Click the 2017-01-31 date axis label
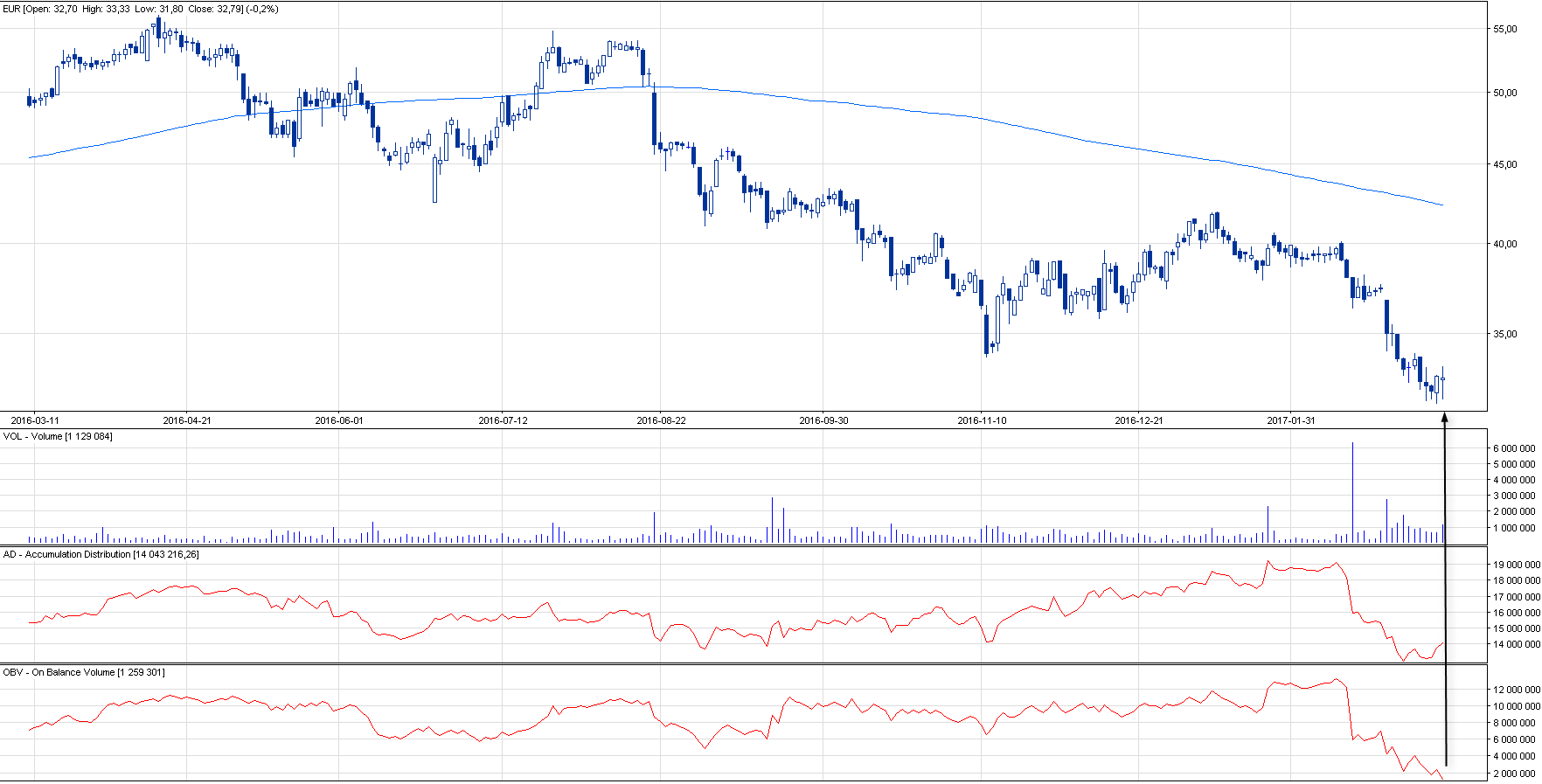1542x784 pixels. 1291,420
